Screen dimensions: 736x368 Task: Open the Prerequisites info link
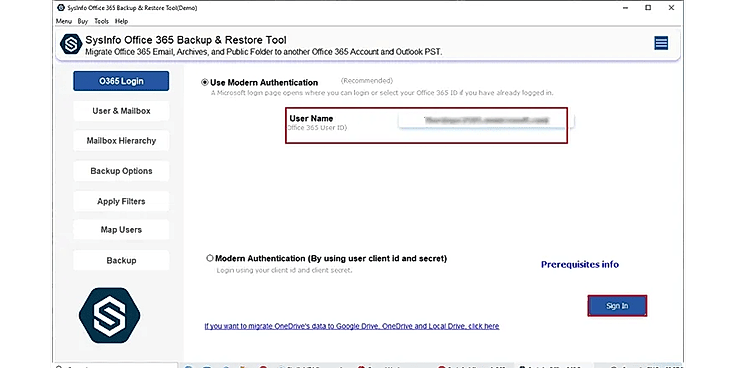pos(580,265)
